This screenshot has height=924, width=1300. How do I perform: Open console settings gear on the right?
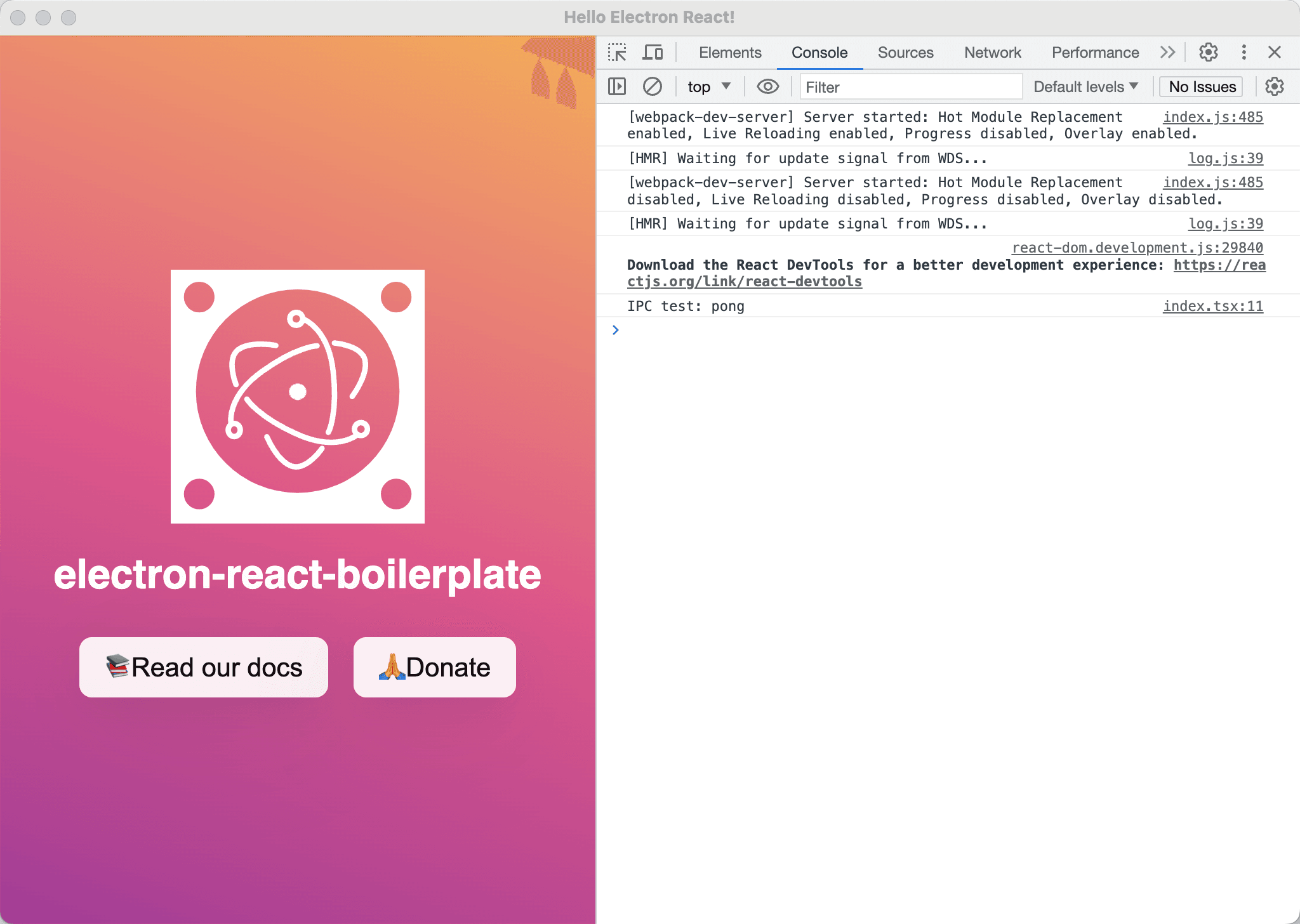coord(1275,86)
